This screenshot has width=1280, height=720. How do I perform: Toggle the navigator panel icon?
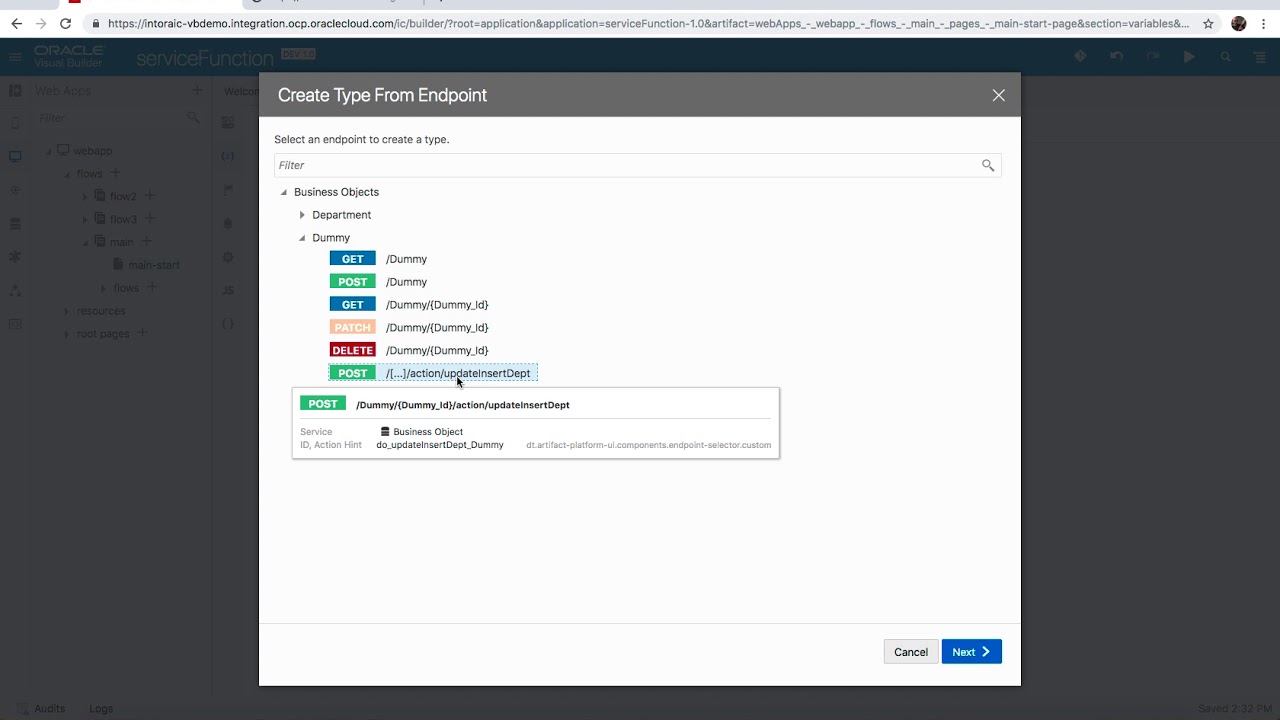[x=15, y=91]
